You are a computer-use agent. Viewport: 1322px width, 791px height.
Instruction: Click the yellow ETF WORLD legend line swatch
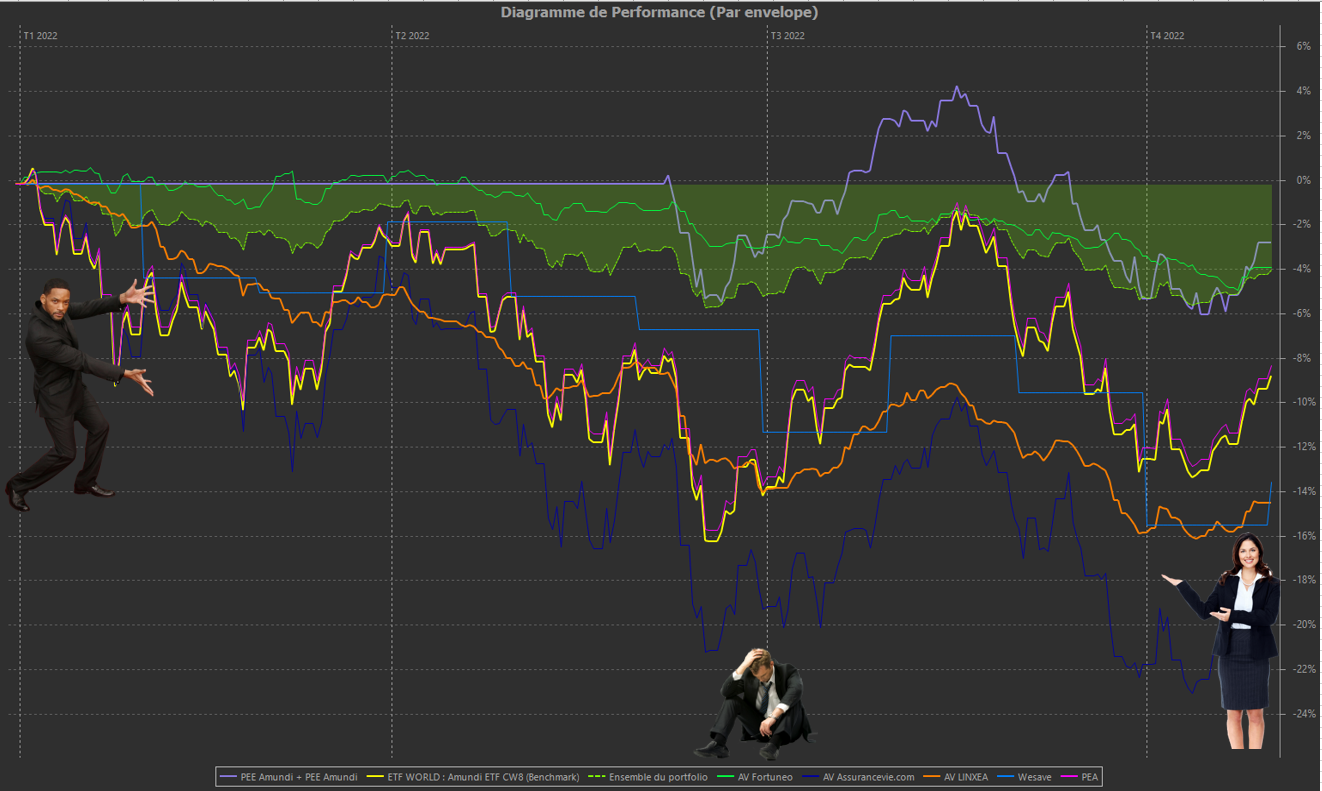click(376, 777)
